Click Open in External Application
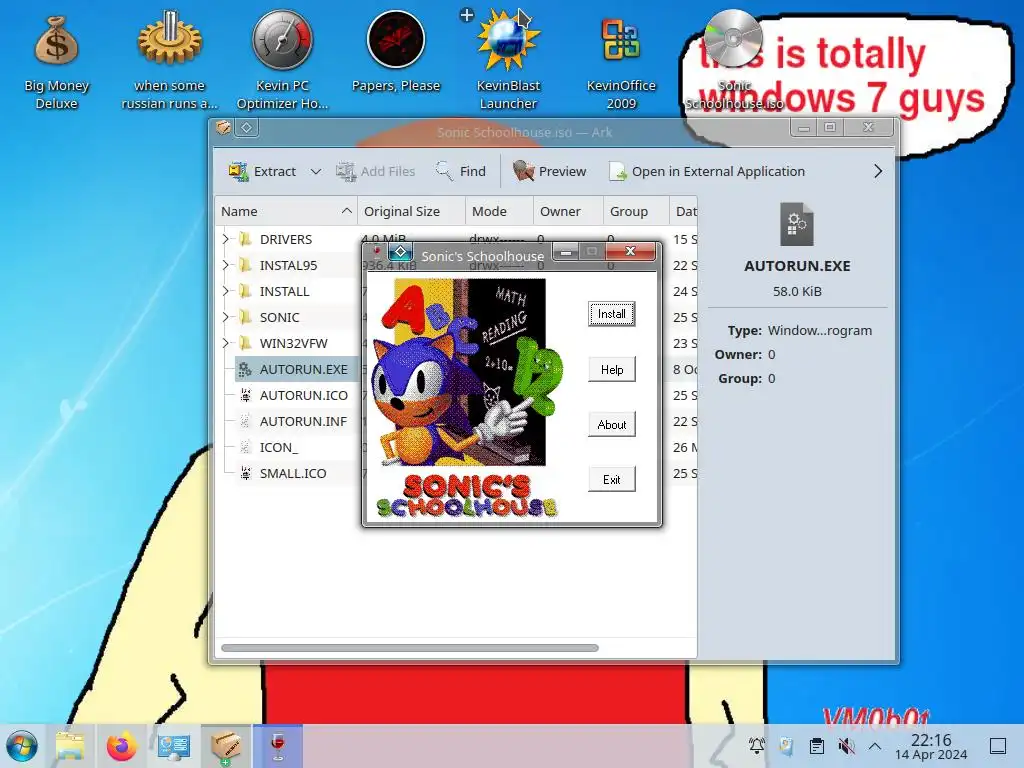 point(707,171)
